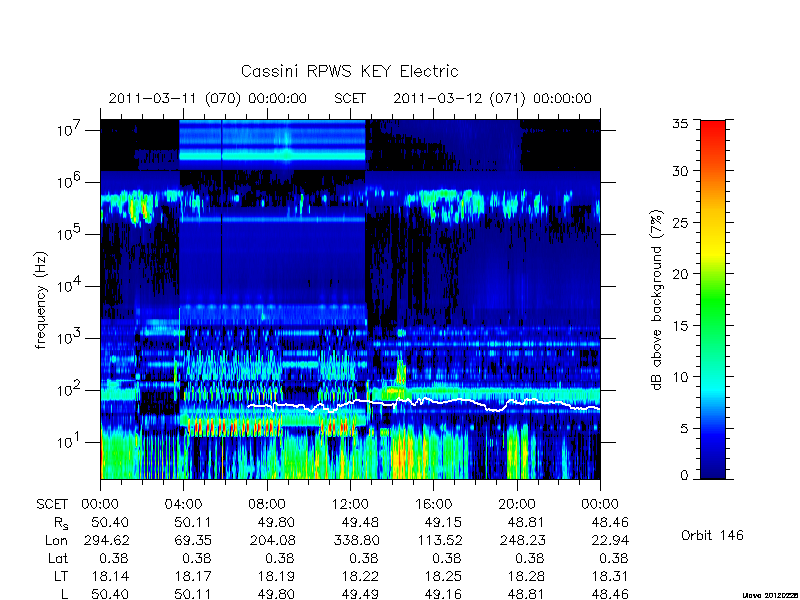
Task: Click the "Orbit 146" label
Action: coord(712,535)
